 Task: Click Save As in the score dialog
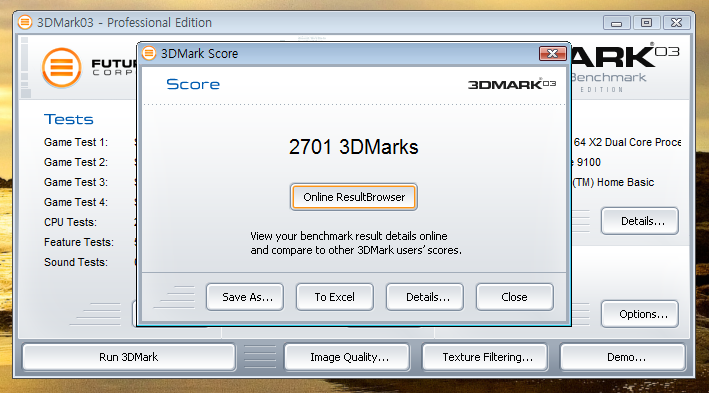[245, 297]
